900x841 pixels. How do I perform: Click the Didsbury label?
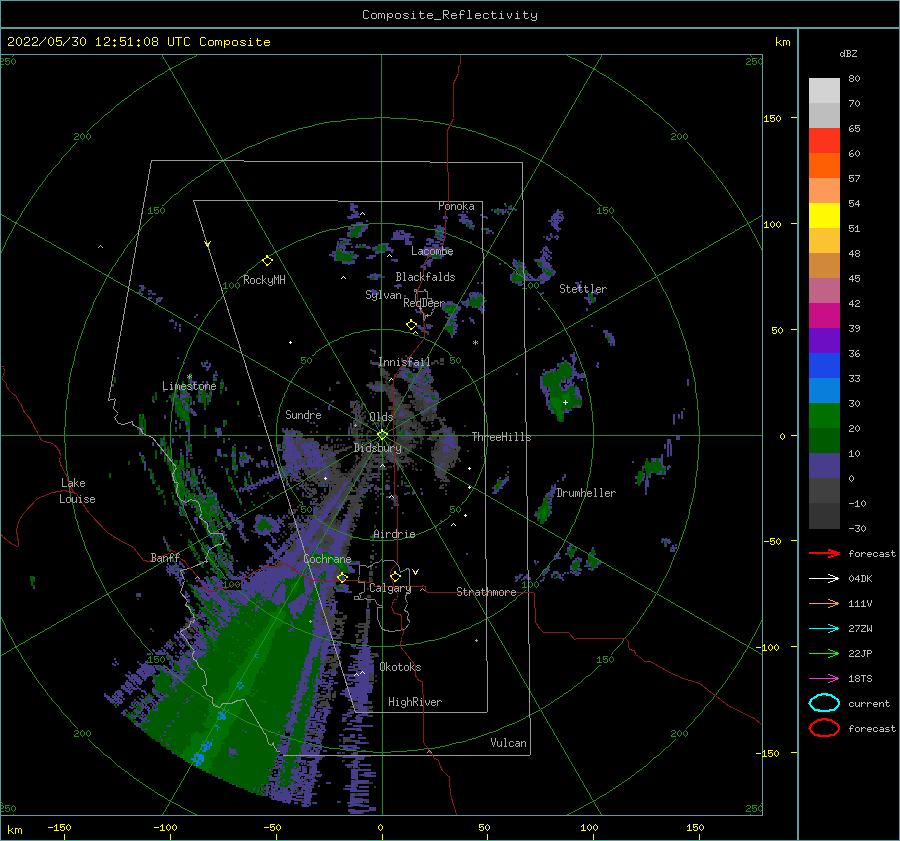378,448
